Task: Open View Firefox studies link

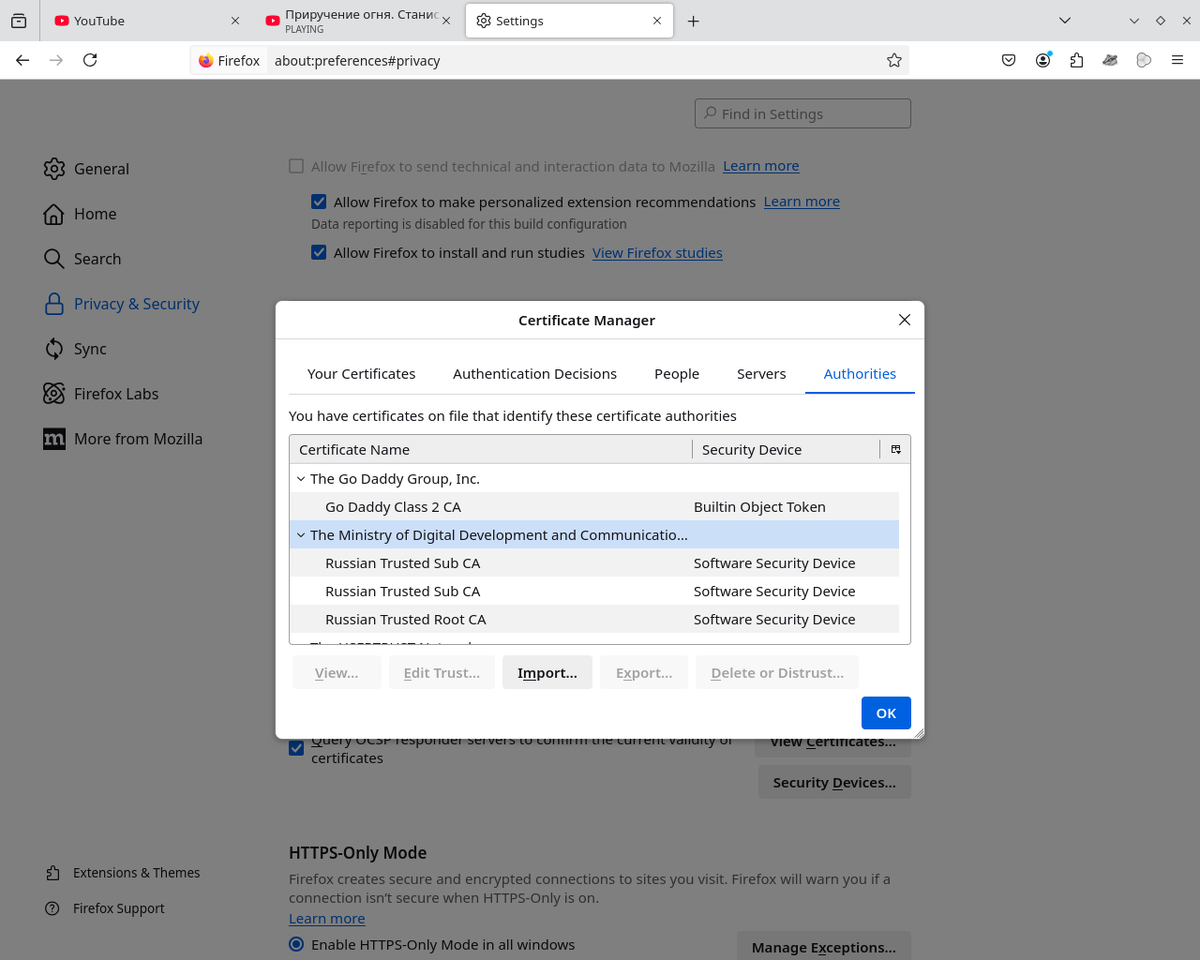Action: (x=657, y=253)
